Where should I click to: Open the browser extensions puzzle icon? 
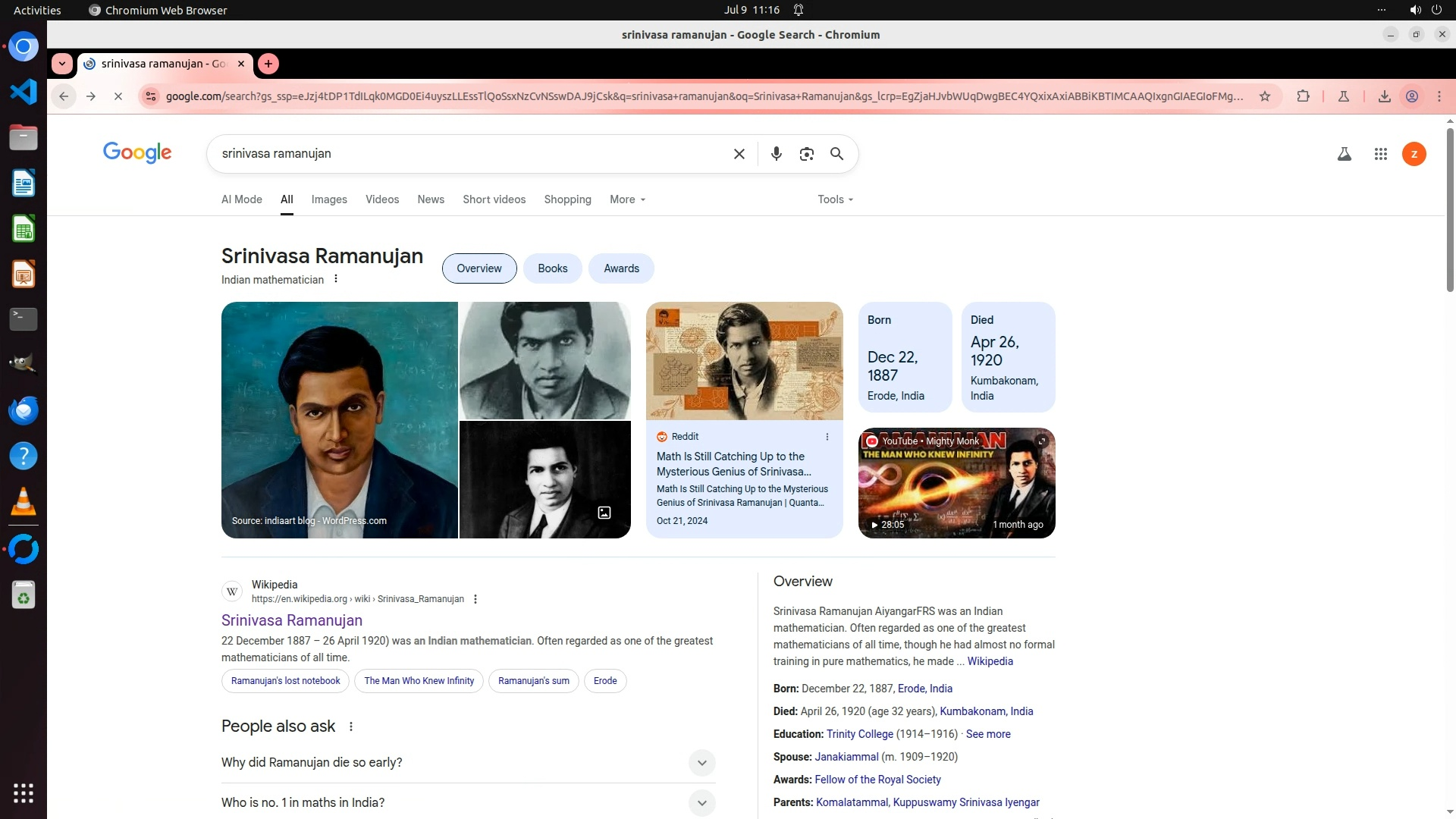1303,96
